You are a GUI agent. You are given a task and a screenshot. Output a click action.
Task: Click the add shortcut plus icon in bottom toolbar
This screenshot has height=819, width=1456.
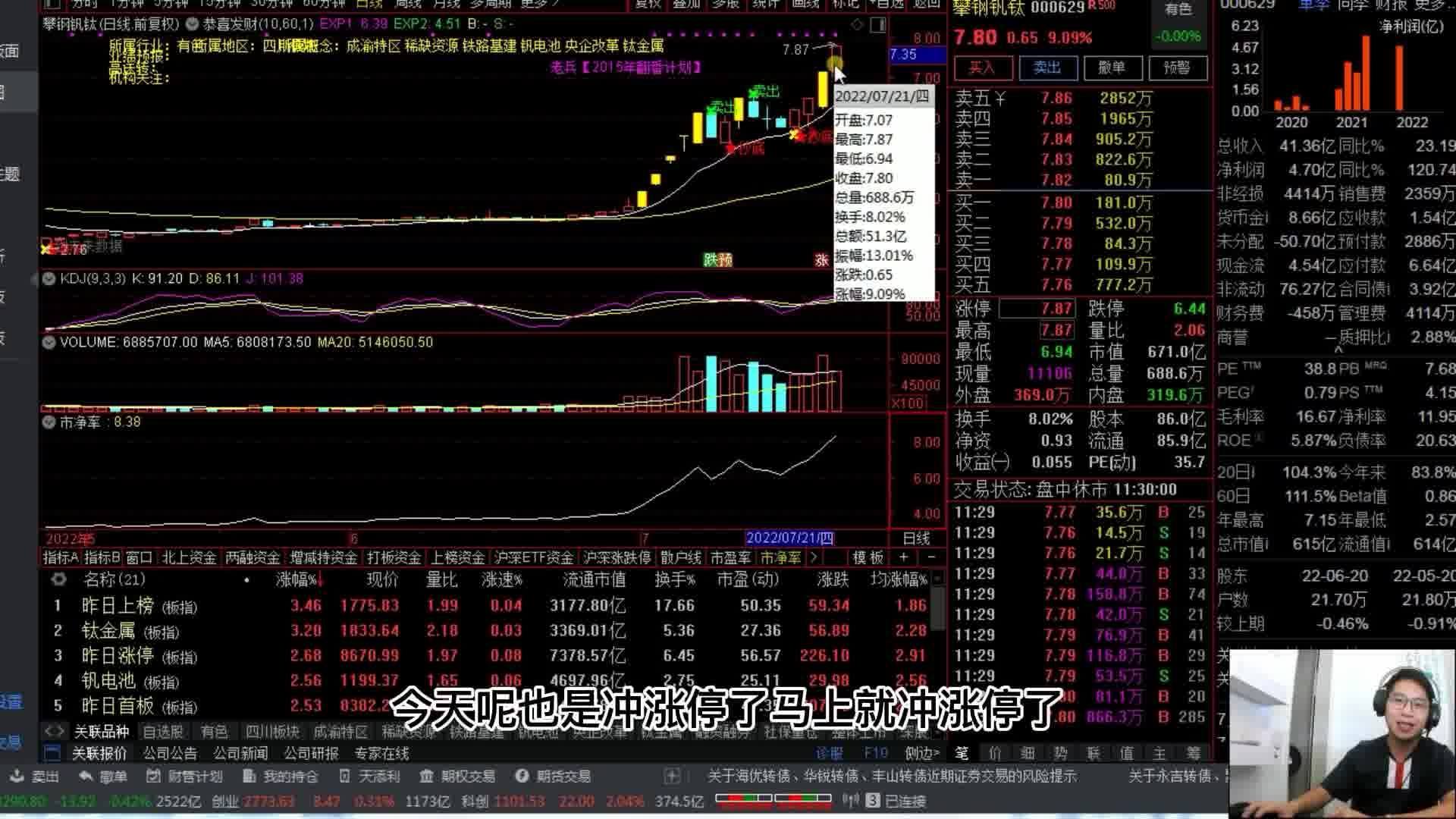[672, 776]
